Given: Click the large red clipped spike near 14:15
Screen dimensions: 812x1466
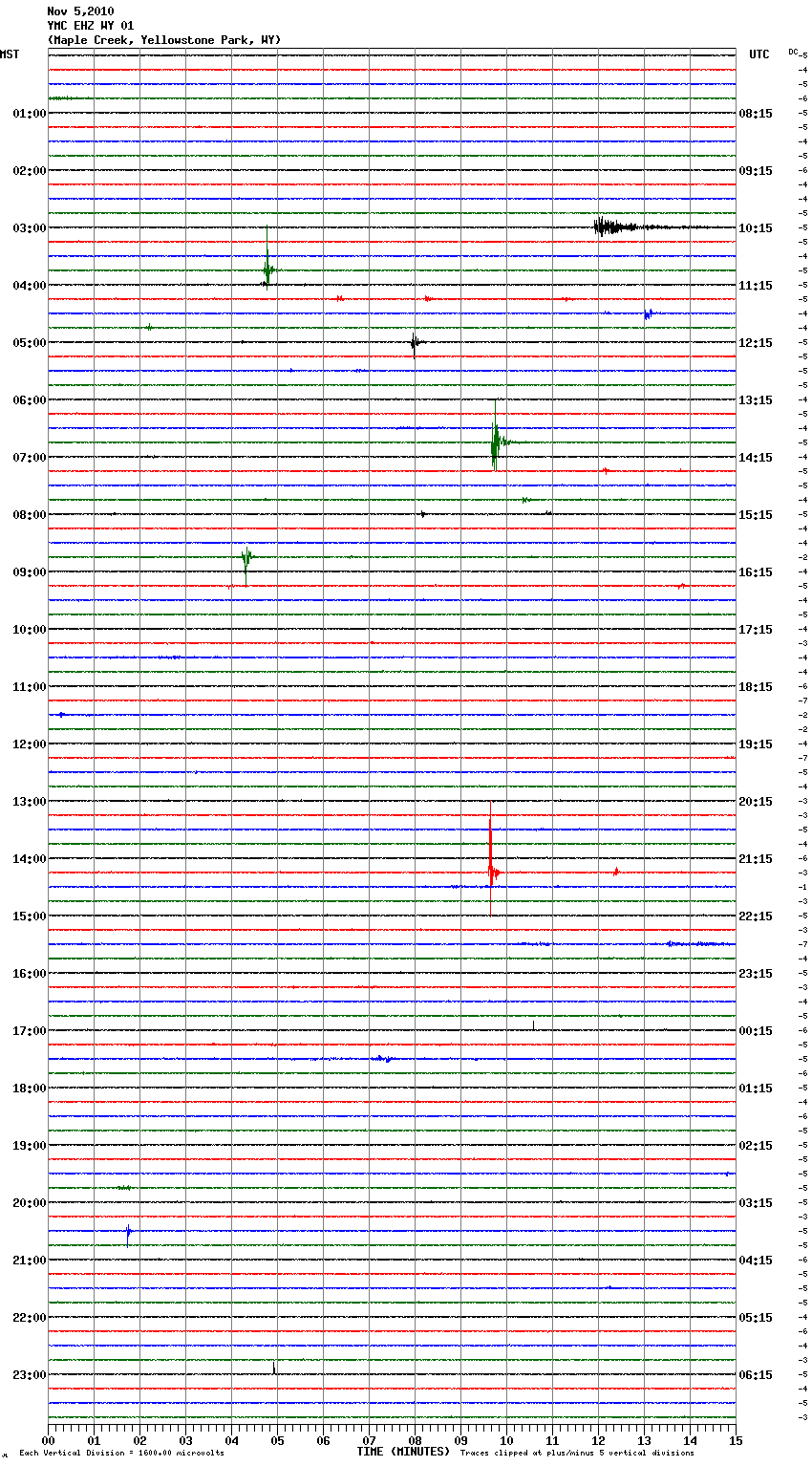Looking at the screenshot, I should pos(492,860).
